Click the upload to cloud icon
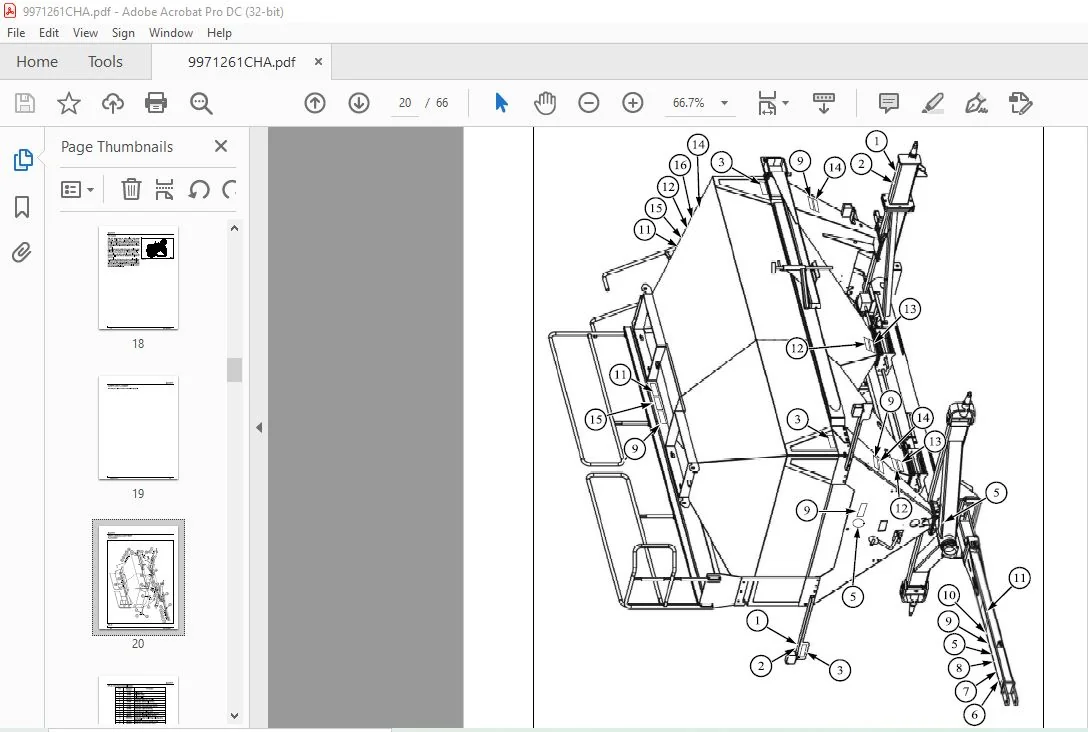Image resolution: width=1088 pixels, height=732 pixels. [x=112, y=103]
